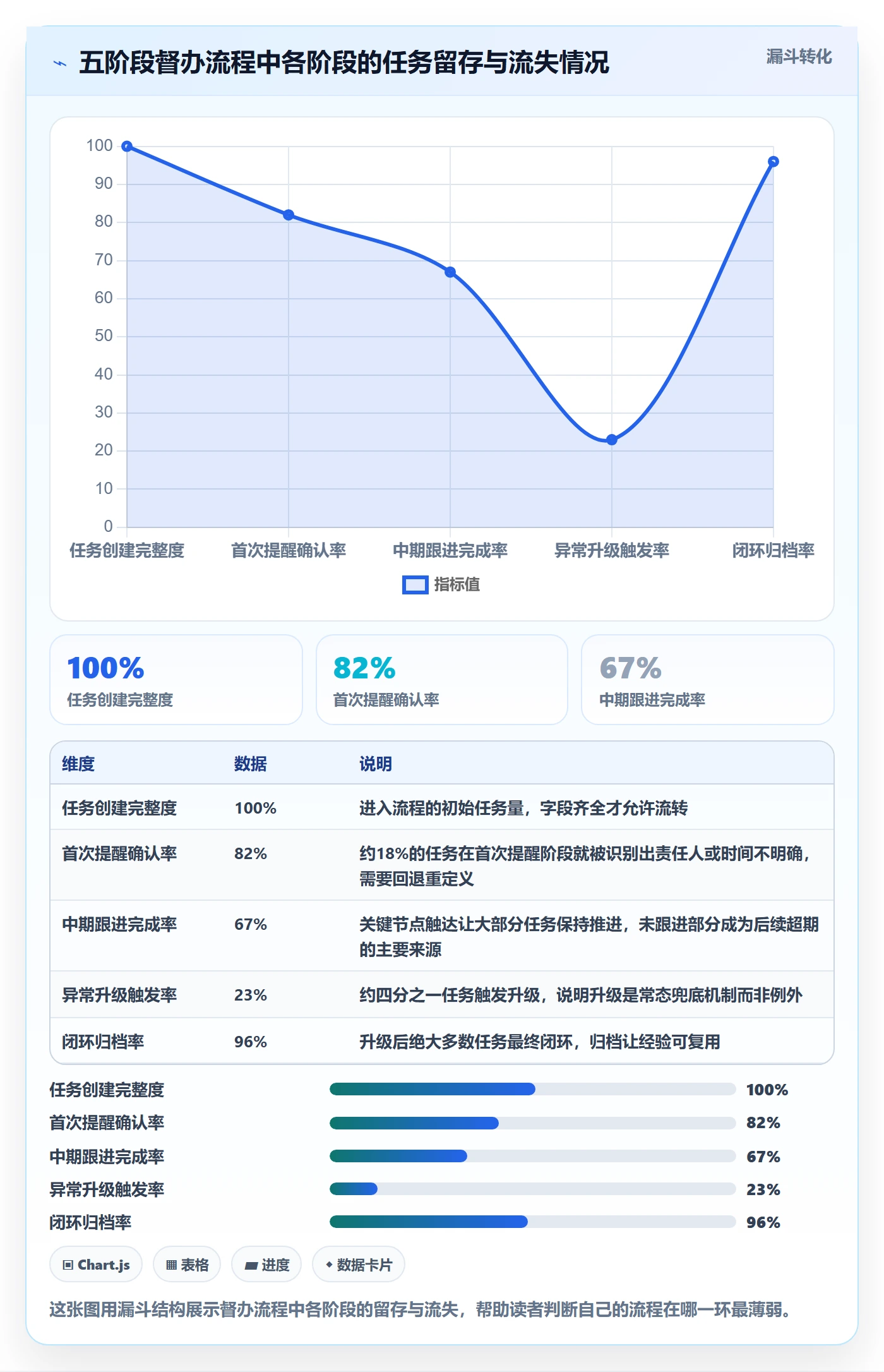Open the 67% 中期跟进完成率 data card

[708, 680]
